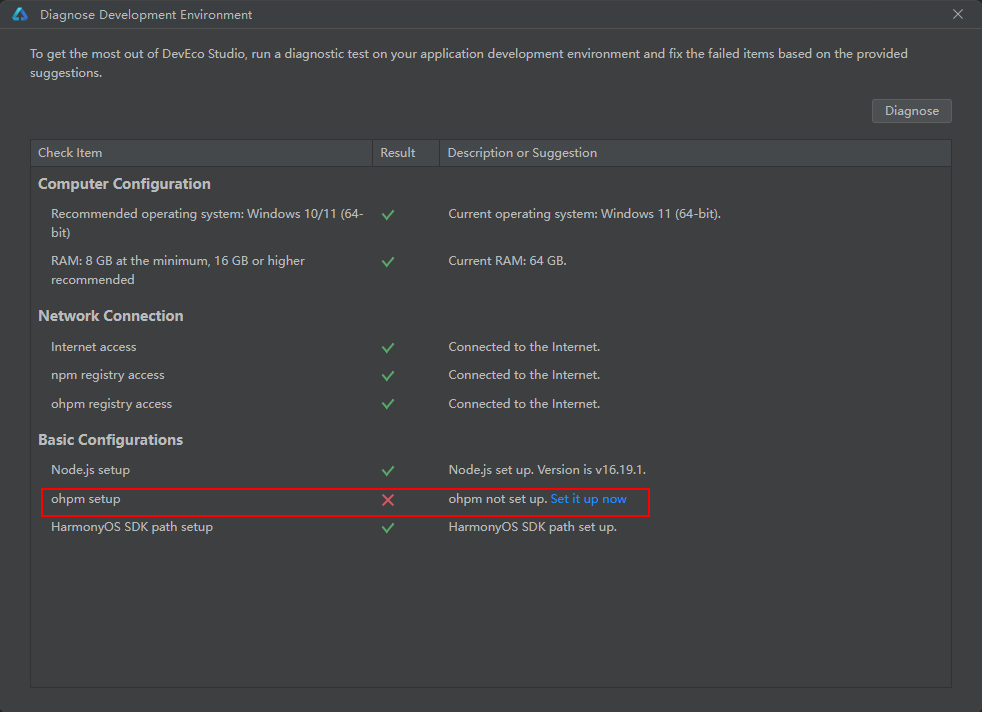The height and width of the screenshot is (712, 982).
Task: Select the 'Internet access' check item
Action: 93,347
